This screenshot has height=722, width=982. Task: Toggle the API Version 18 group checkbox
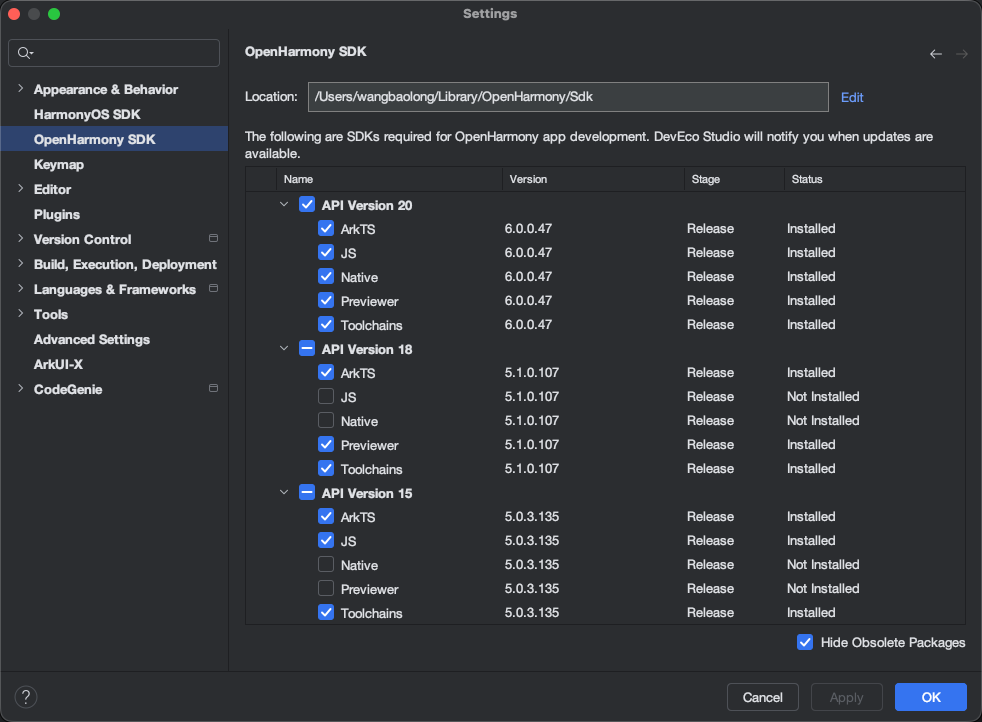[307, 349]
